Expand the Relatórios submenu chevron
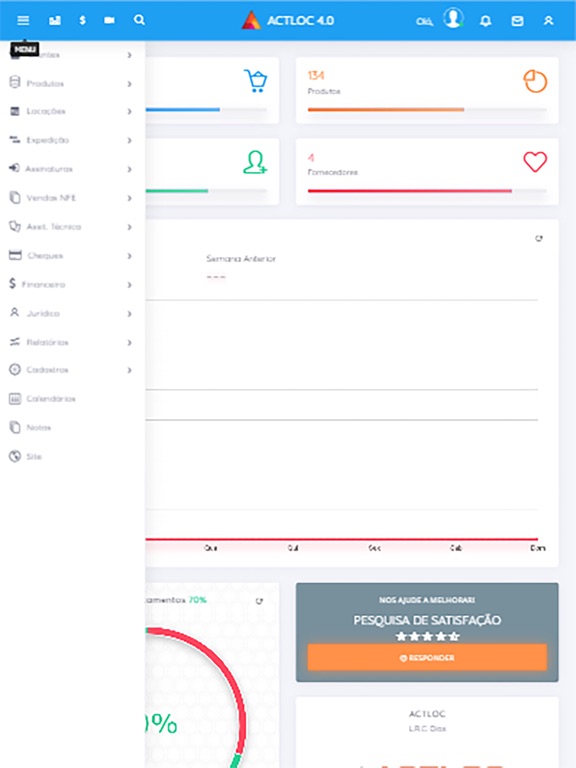The width and height of the screenshot is (576, 768). pyautogui.click(x=129, y=342)
